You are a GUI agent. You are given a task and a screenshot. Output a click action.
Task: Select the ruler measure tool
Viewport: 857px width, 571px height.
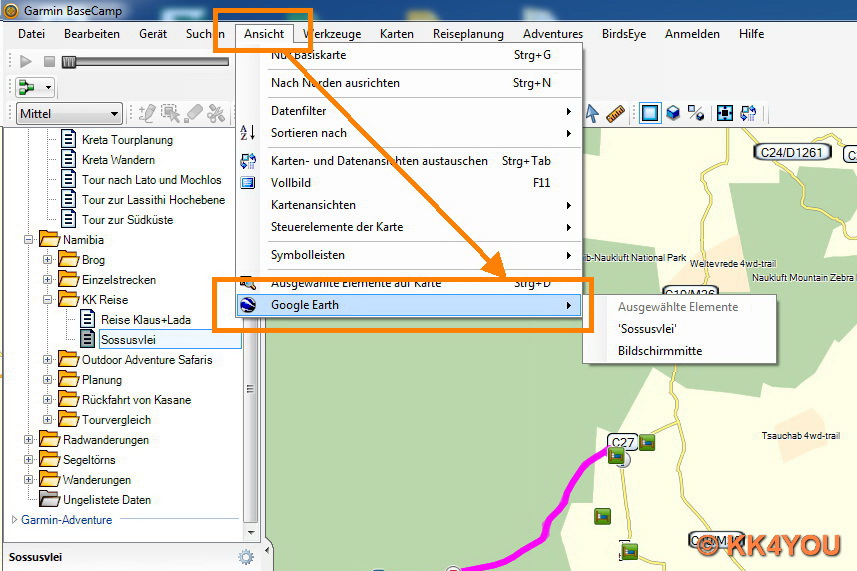[x=615, y=113]
